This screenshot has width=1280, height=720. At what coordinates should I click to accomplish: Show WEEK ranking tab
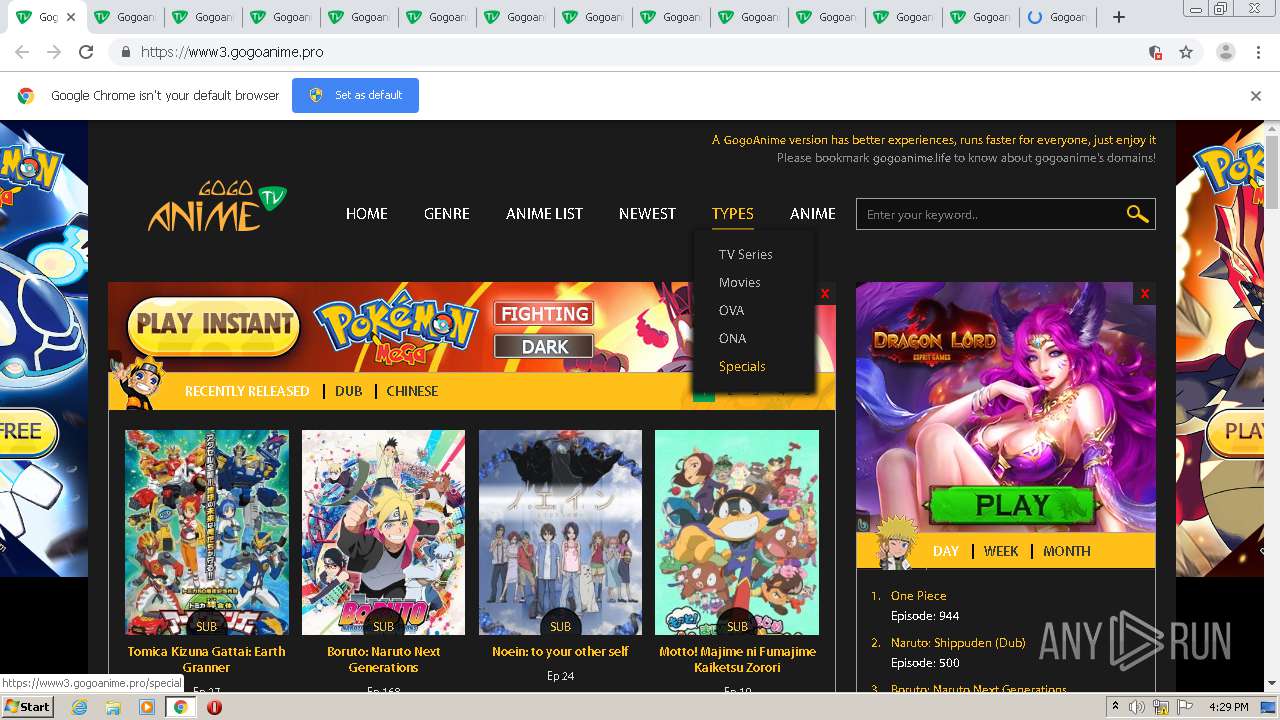tap(1001, 551)
